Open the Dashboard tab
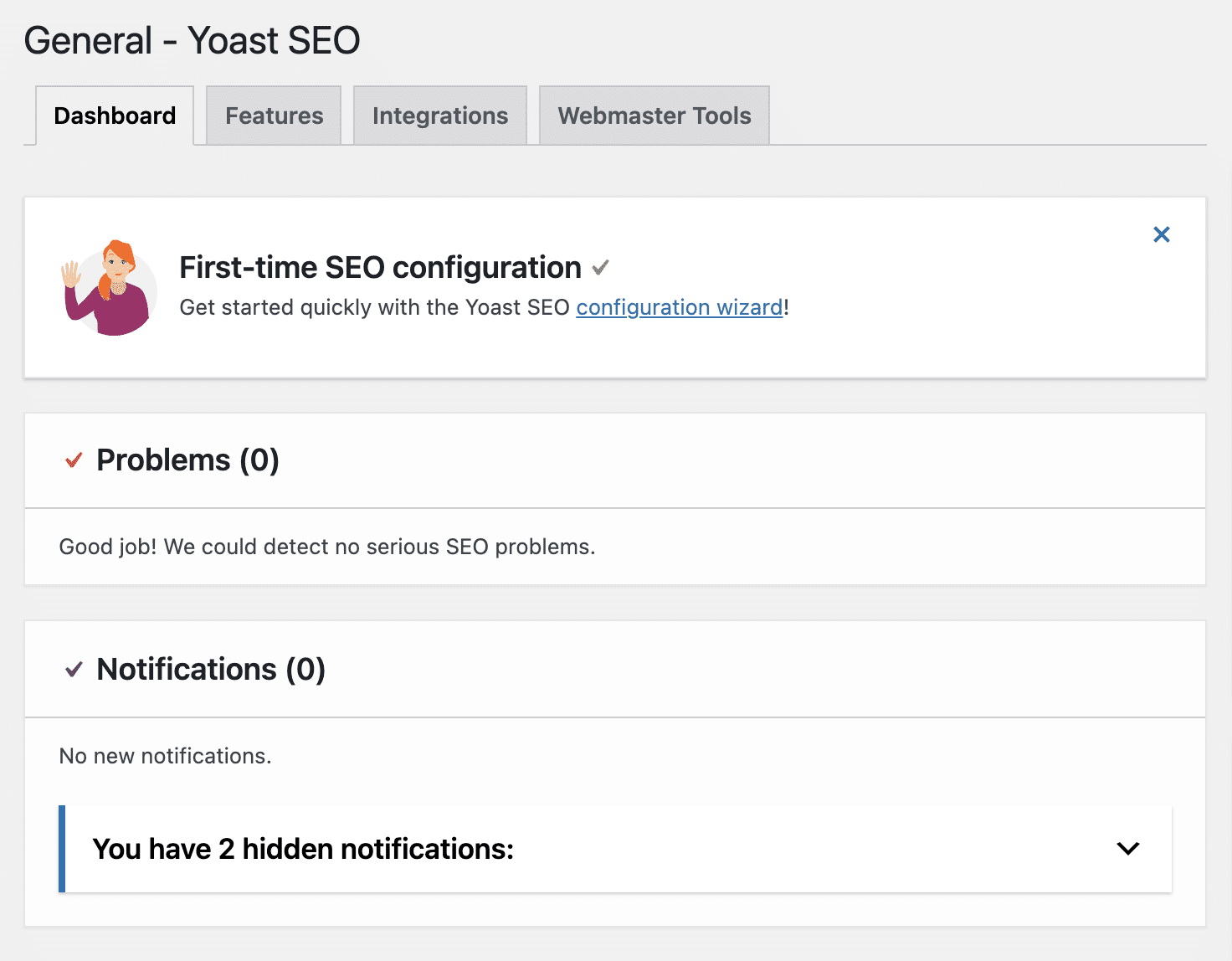 115,116
